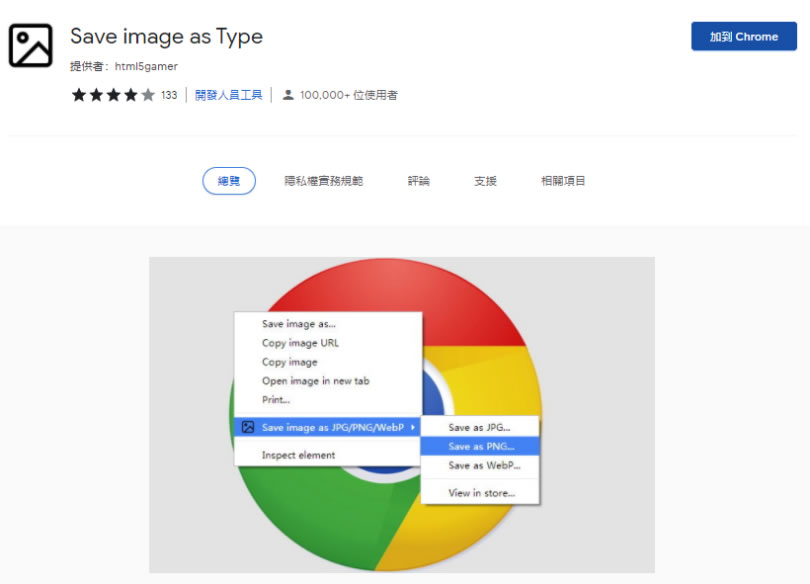
Task: Click the image icon beside Save image as JPG/PNG/WebP
Action: (248, 427)
